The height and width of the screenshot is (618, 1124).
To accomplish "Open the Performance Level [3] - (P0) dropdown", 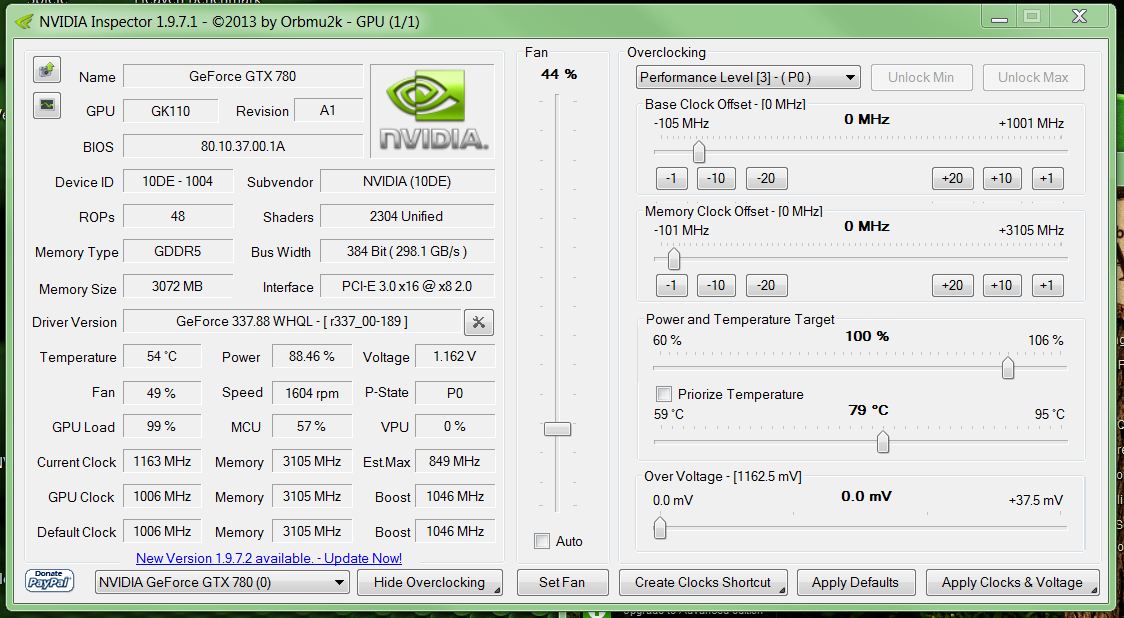I will (x=748, y=77).
